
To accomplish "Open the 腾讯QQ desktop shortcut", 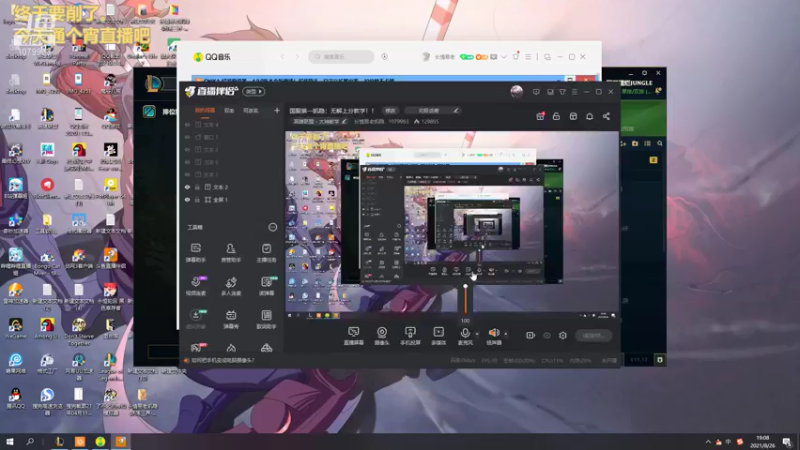I will [15, 398].
